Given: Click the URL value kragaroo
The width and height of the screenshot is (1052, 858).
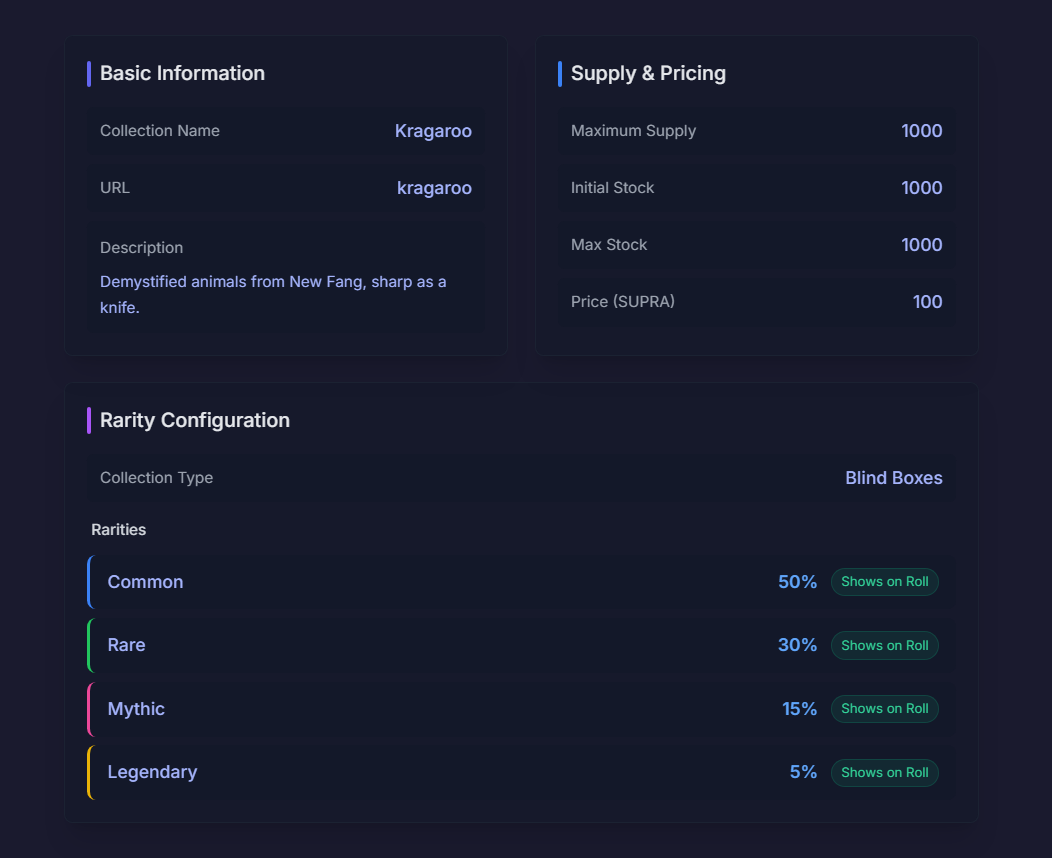Looking at the screenshot, I should 434,188.
